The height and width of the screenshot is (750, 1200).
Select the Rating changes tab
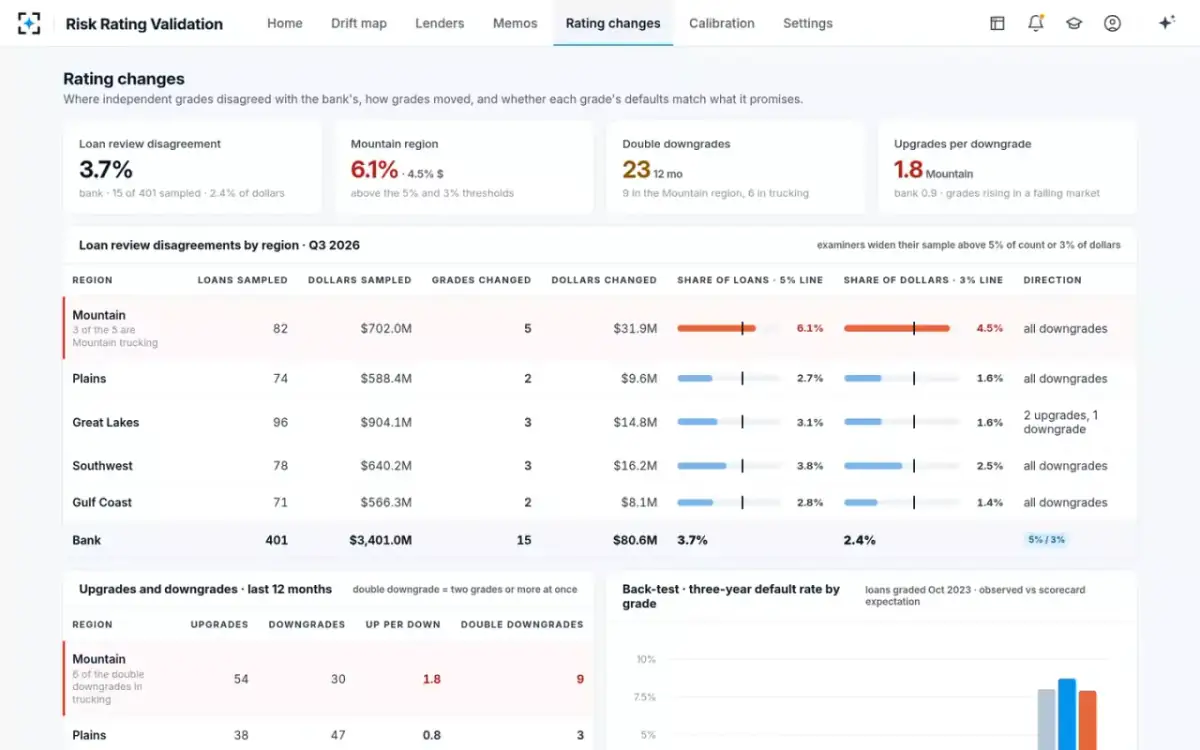(613, 23)
